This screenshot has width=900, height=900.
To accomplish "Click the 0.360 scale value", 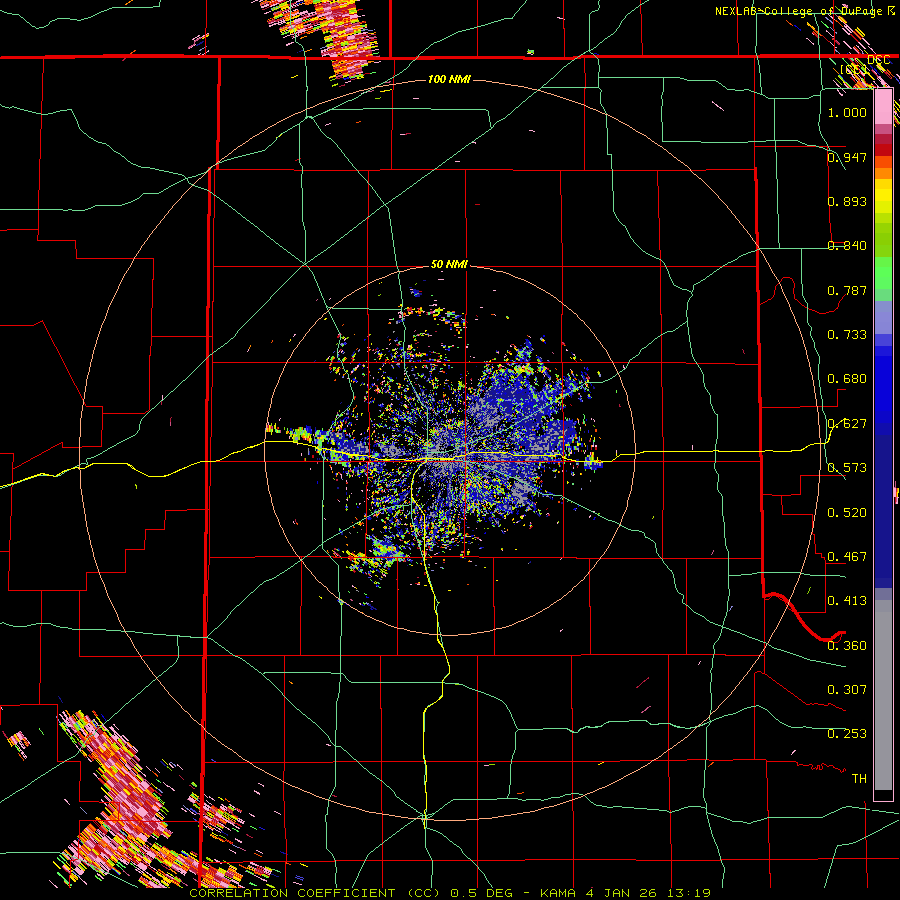I will coord(847,646).
